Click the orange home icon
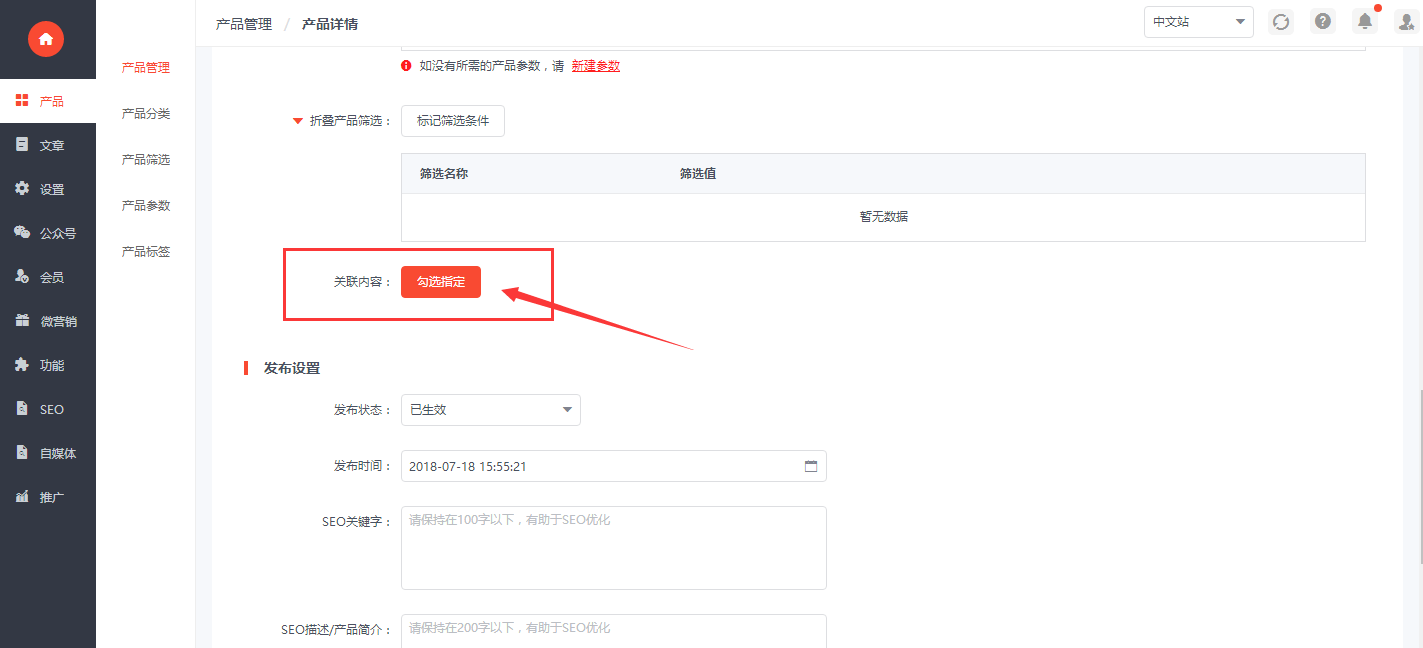 pyautogui.click(x=46, y=39)
